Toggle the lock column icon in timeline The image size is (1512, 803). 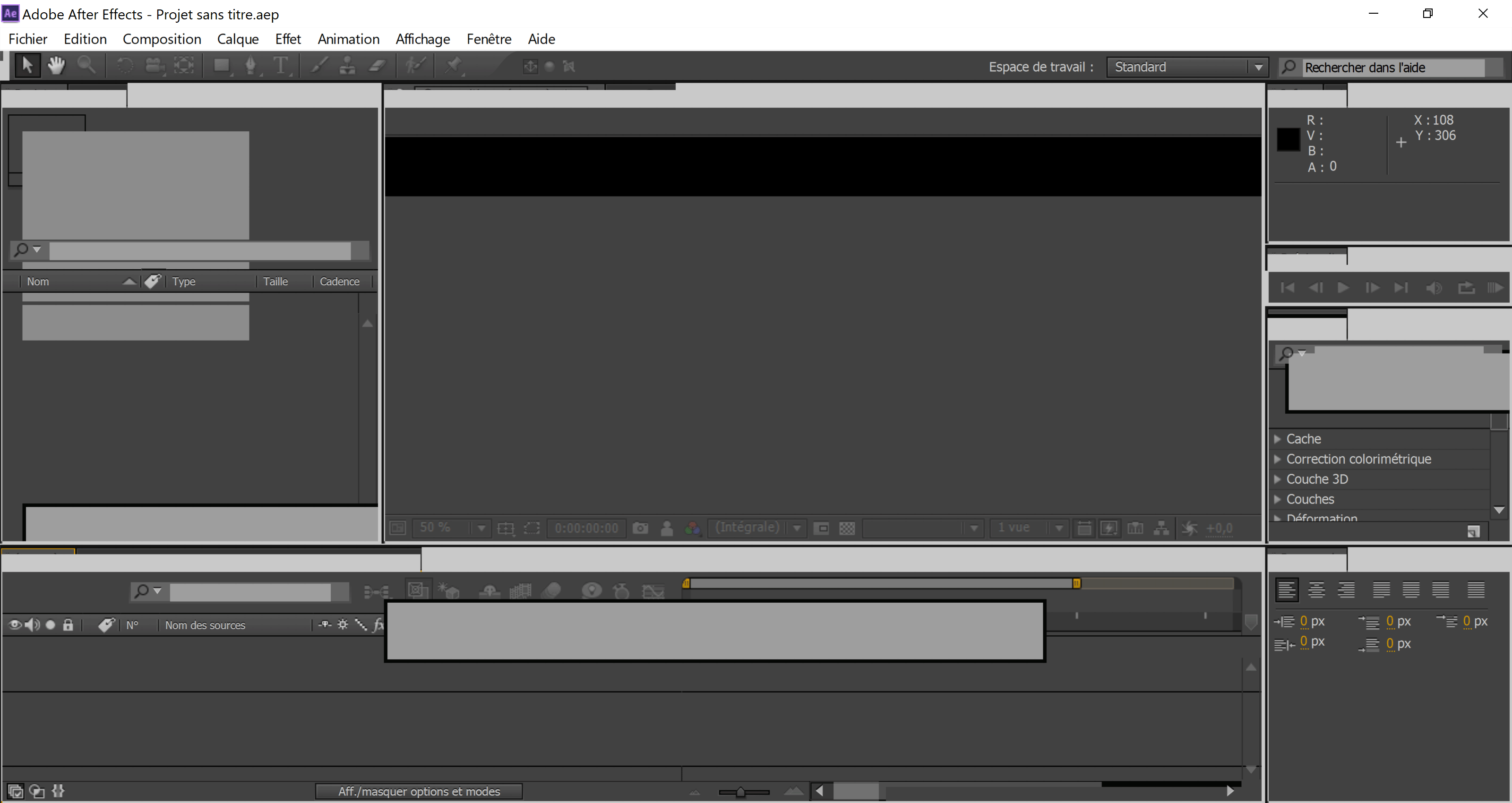(68, 624)
